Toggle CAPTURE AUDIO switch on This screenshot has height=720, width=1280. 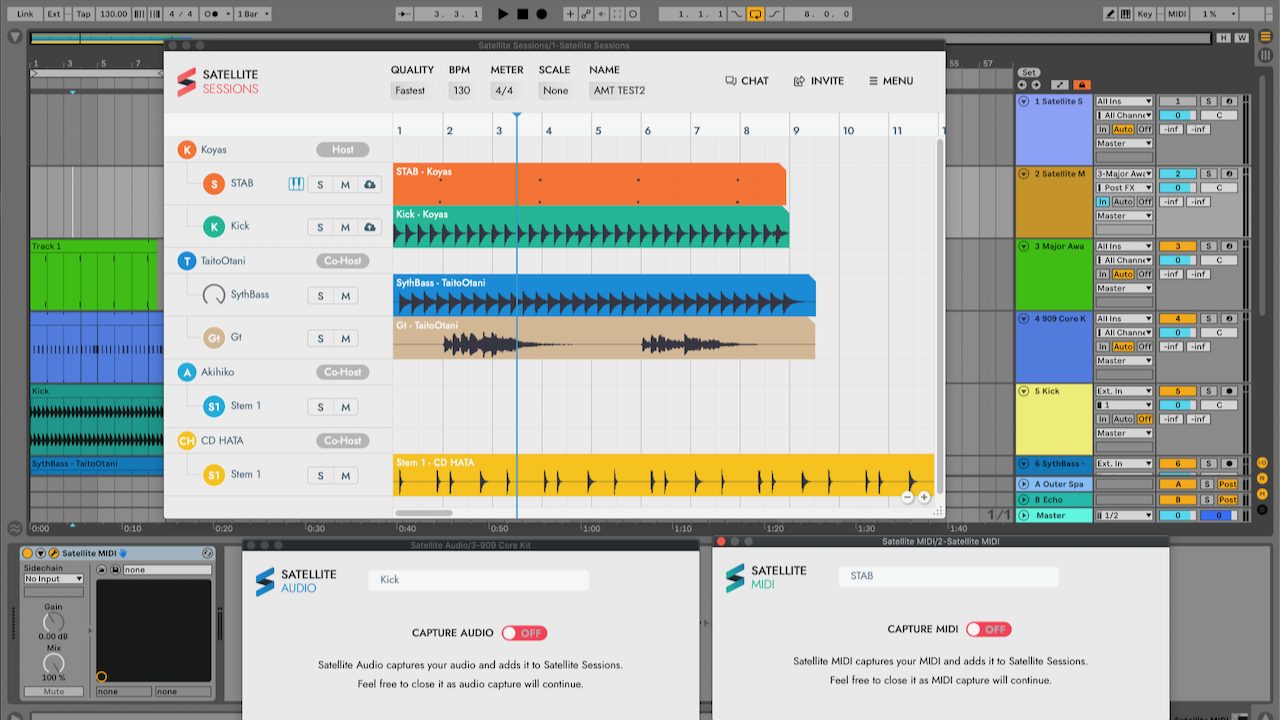(524, 633)
